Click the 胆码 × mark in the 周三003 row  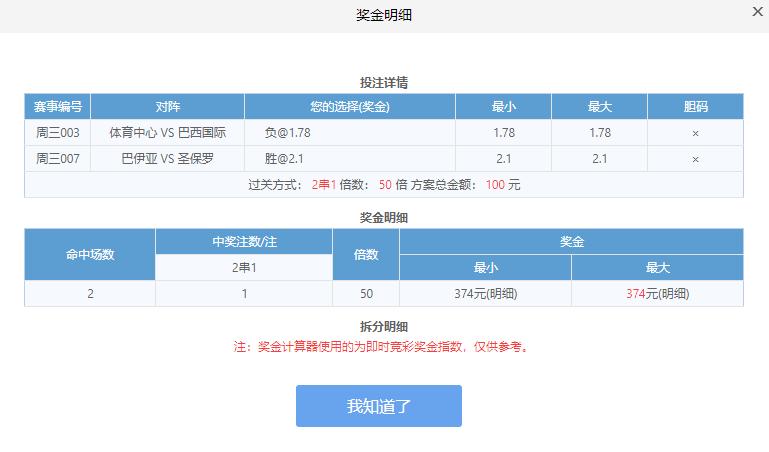695,133
